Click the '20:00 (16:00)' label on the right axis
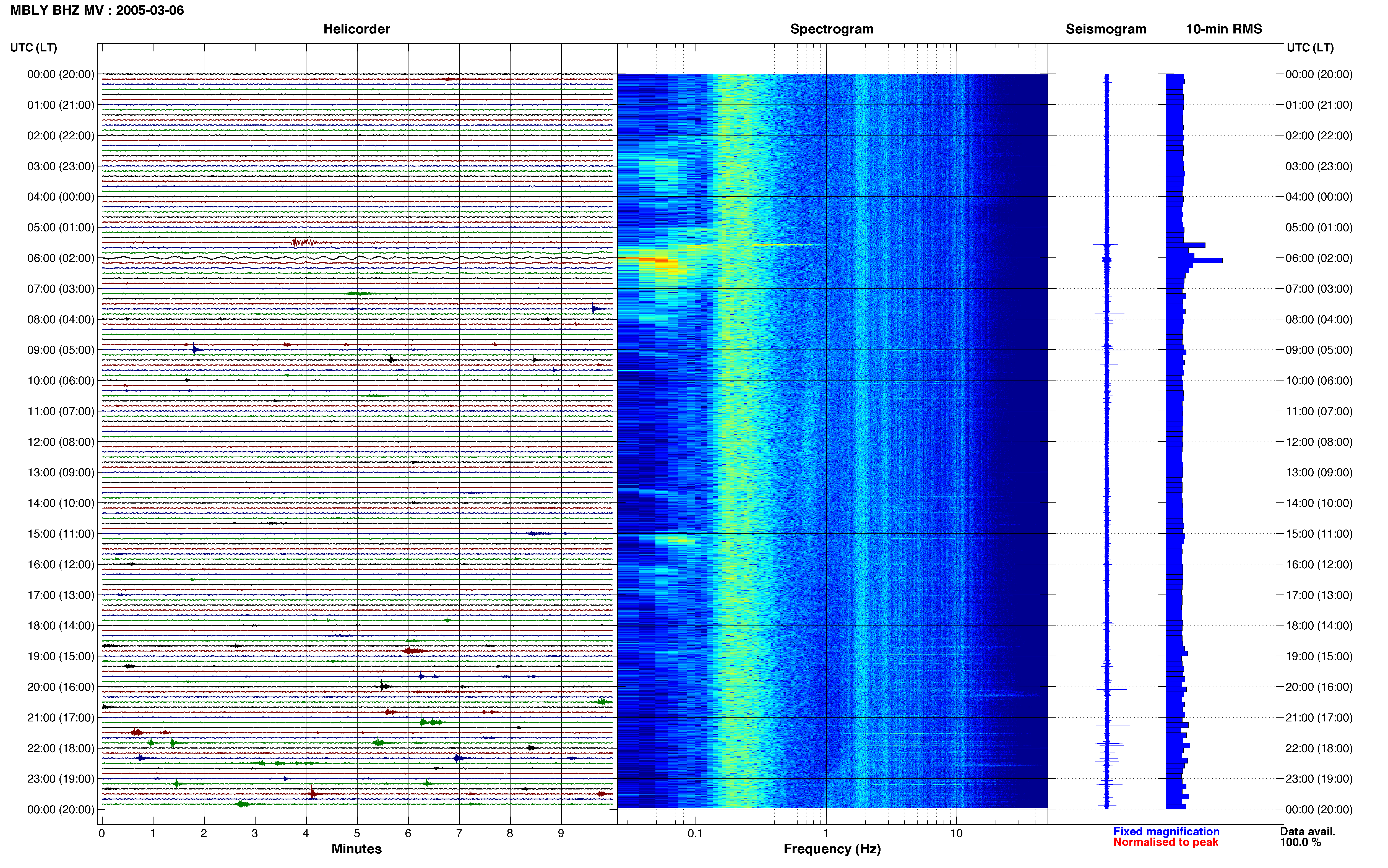Viewport: 1388px width, 868px height. (1319, 687)
